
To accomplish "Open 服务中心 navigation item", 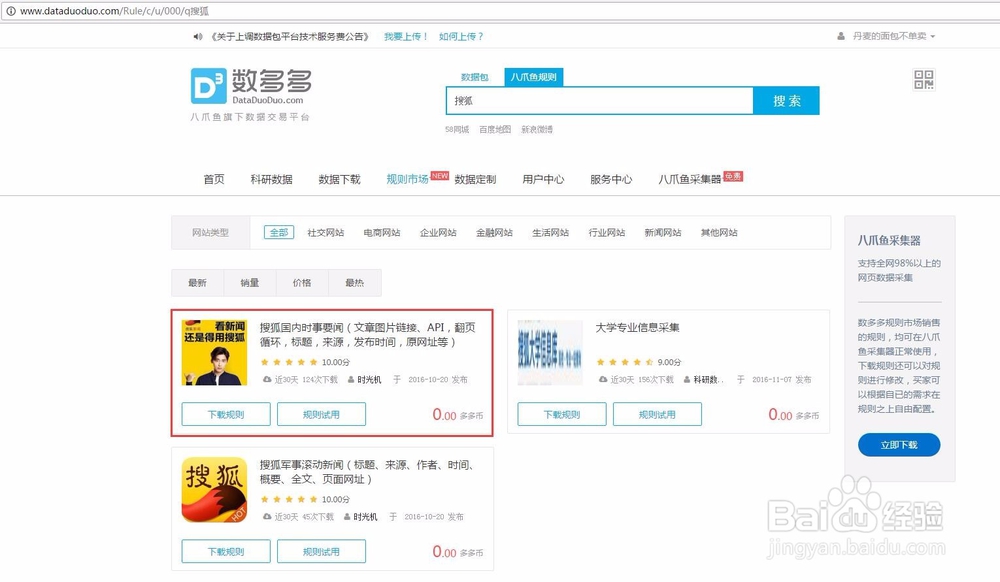I will click(611, 179).
